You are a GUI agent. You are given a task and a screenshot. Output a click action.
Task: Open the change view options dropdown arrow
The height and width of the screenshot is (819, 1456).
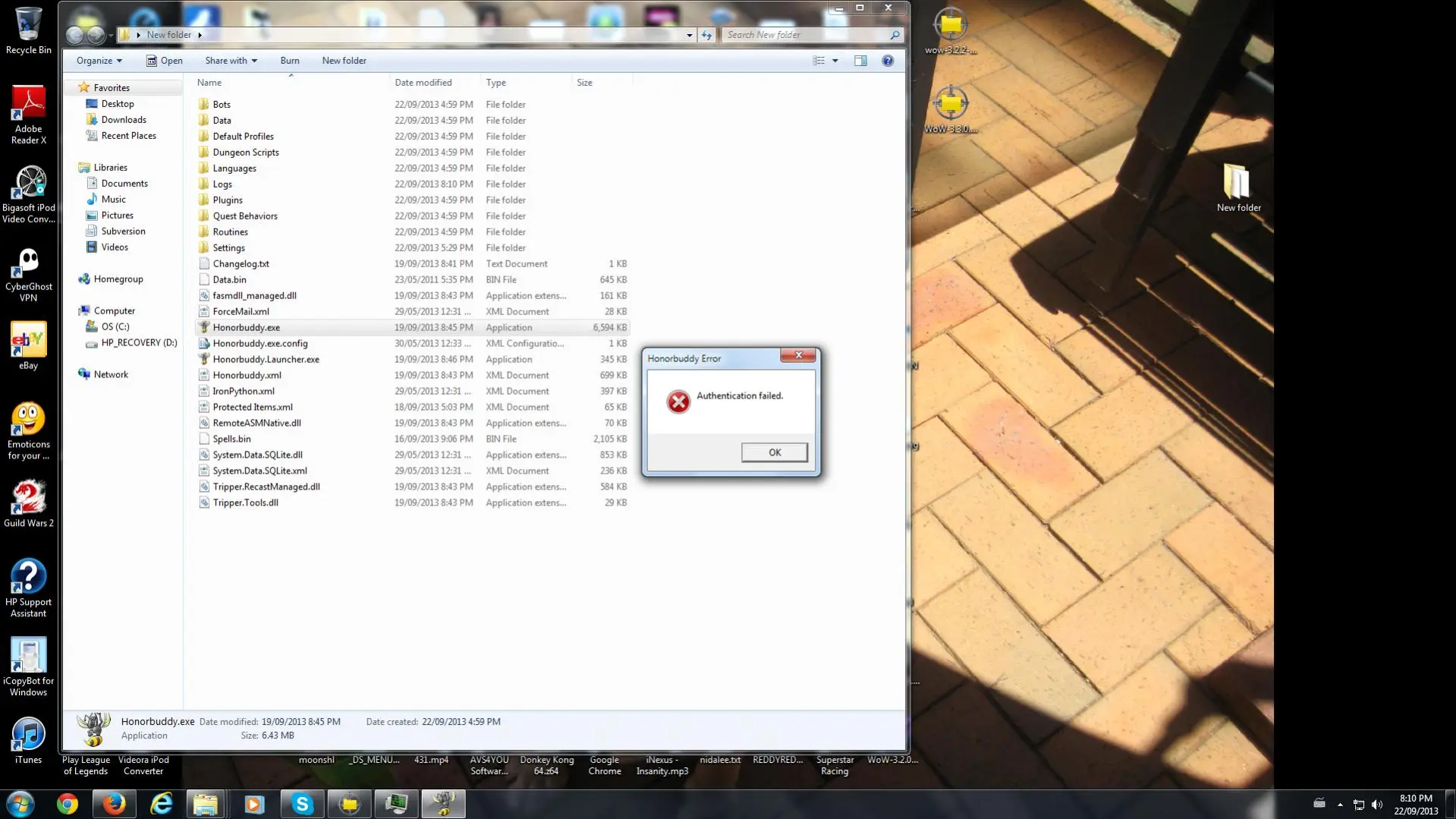[x=835, y=61]
